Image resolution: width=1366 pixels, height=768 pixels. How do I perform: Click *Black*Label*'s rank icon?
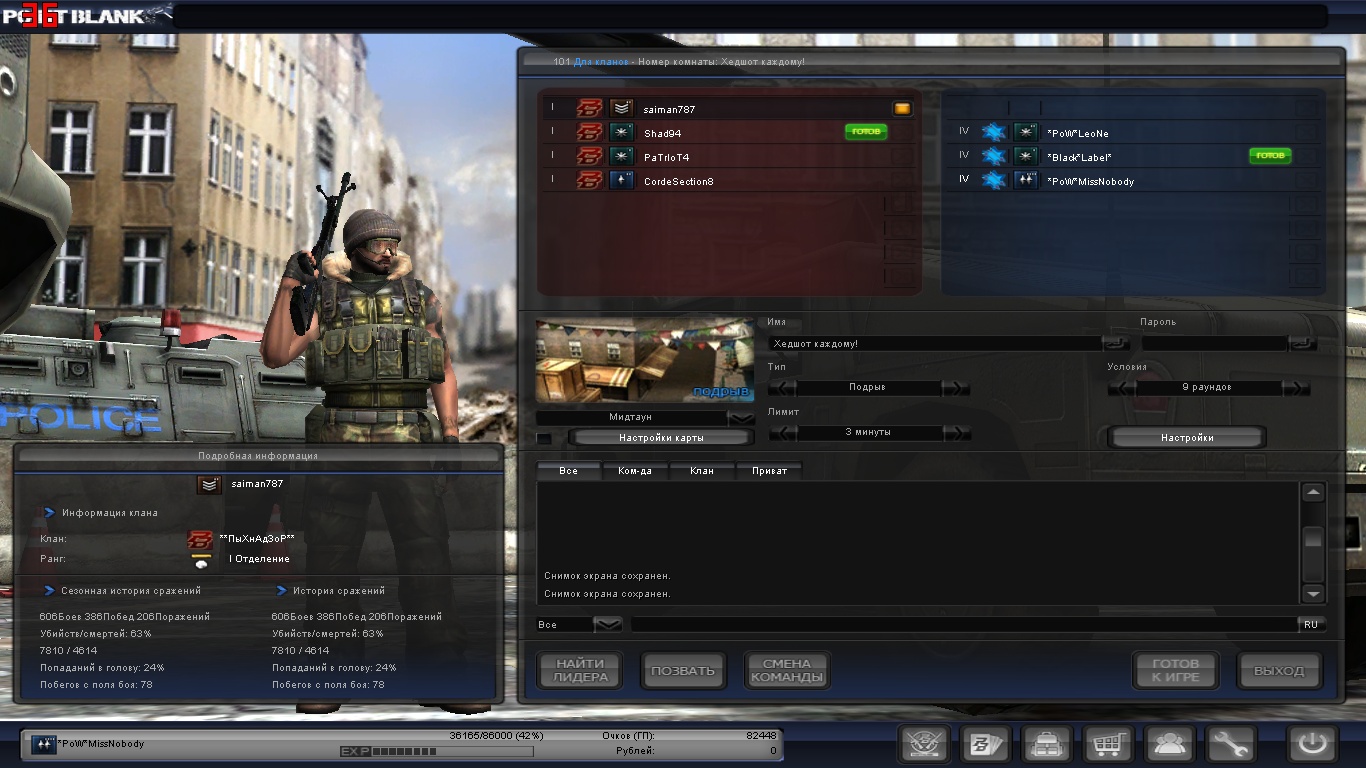click(x=1026, y=157)
